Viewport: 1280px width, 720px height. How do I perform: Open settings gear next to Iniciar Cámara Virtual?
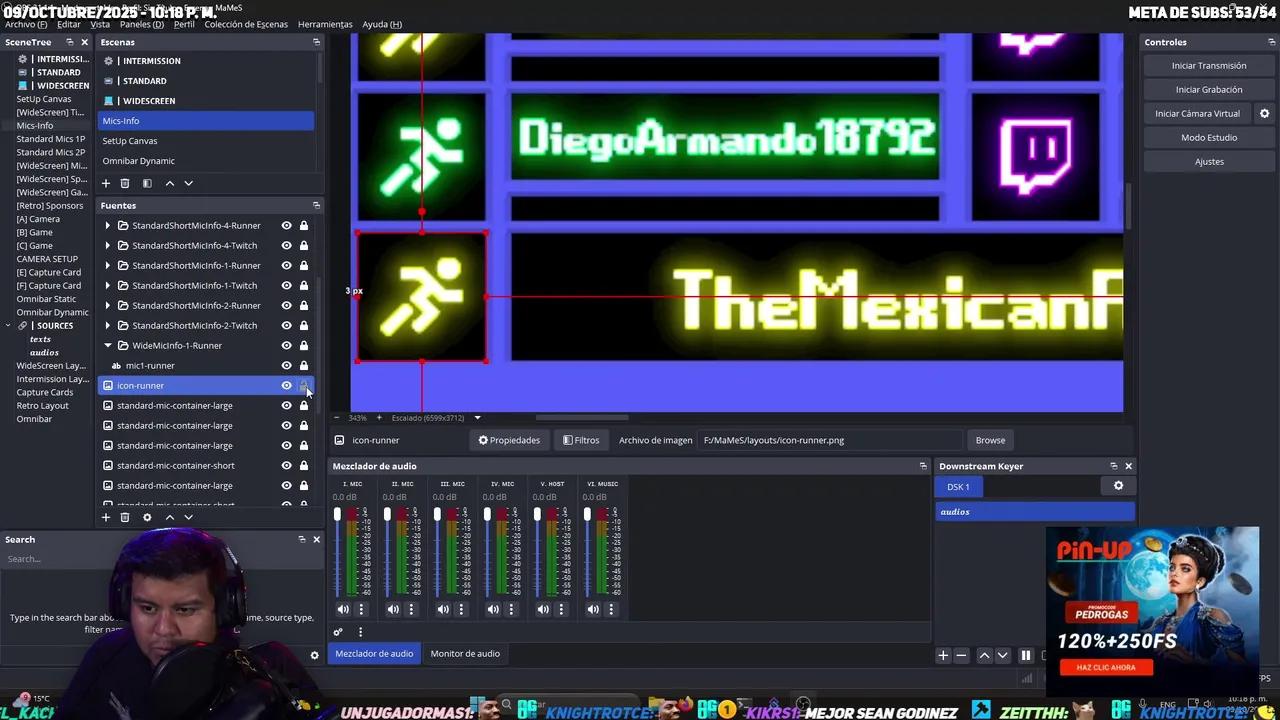(1264, 114)
